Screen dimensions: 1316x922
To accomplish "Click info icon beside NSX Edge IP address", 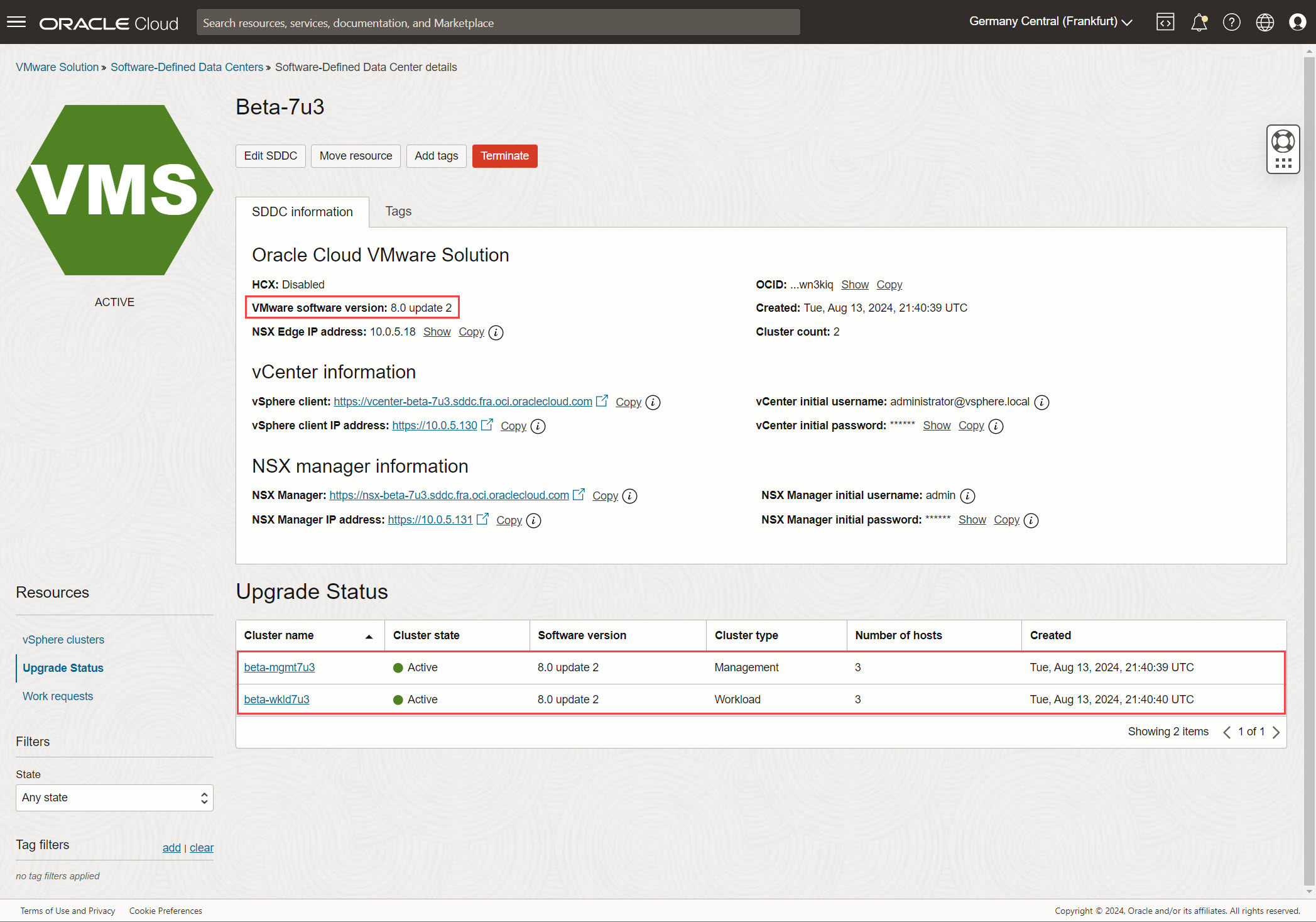I will [x=496, y=332].
